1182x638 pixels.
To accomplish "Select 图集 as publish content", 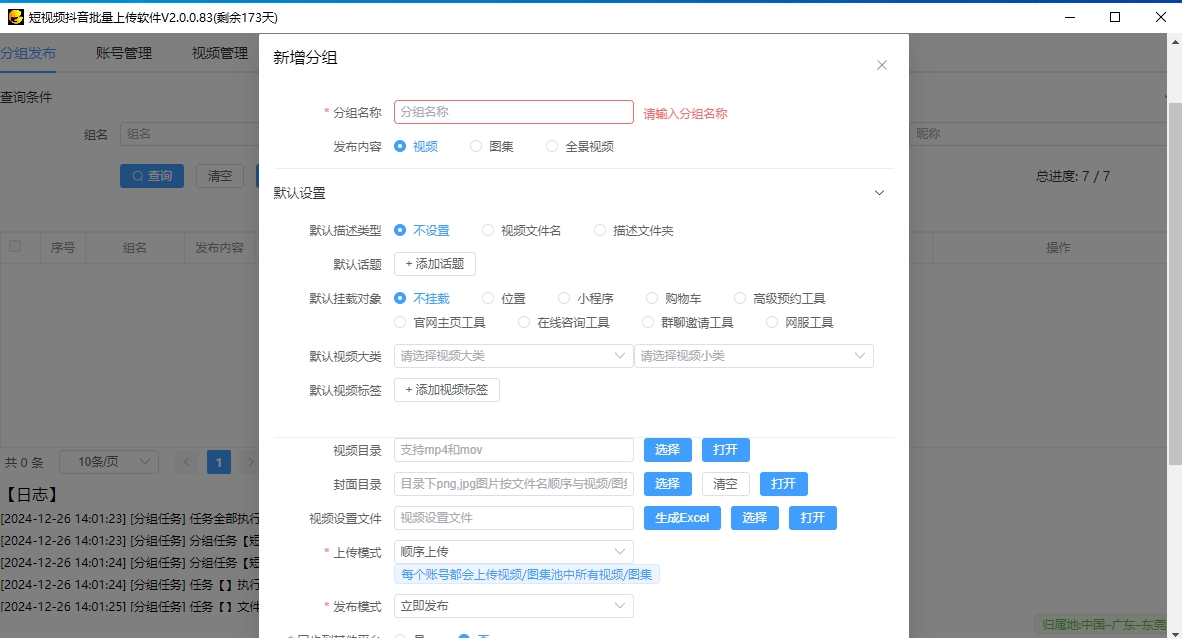I will [476, 146].
